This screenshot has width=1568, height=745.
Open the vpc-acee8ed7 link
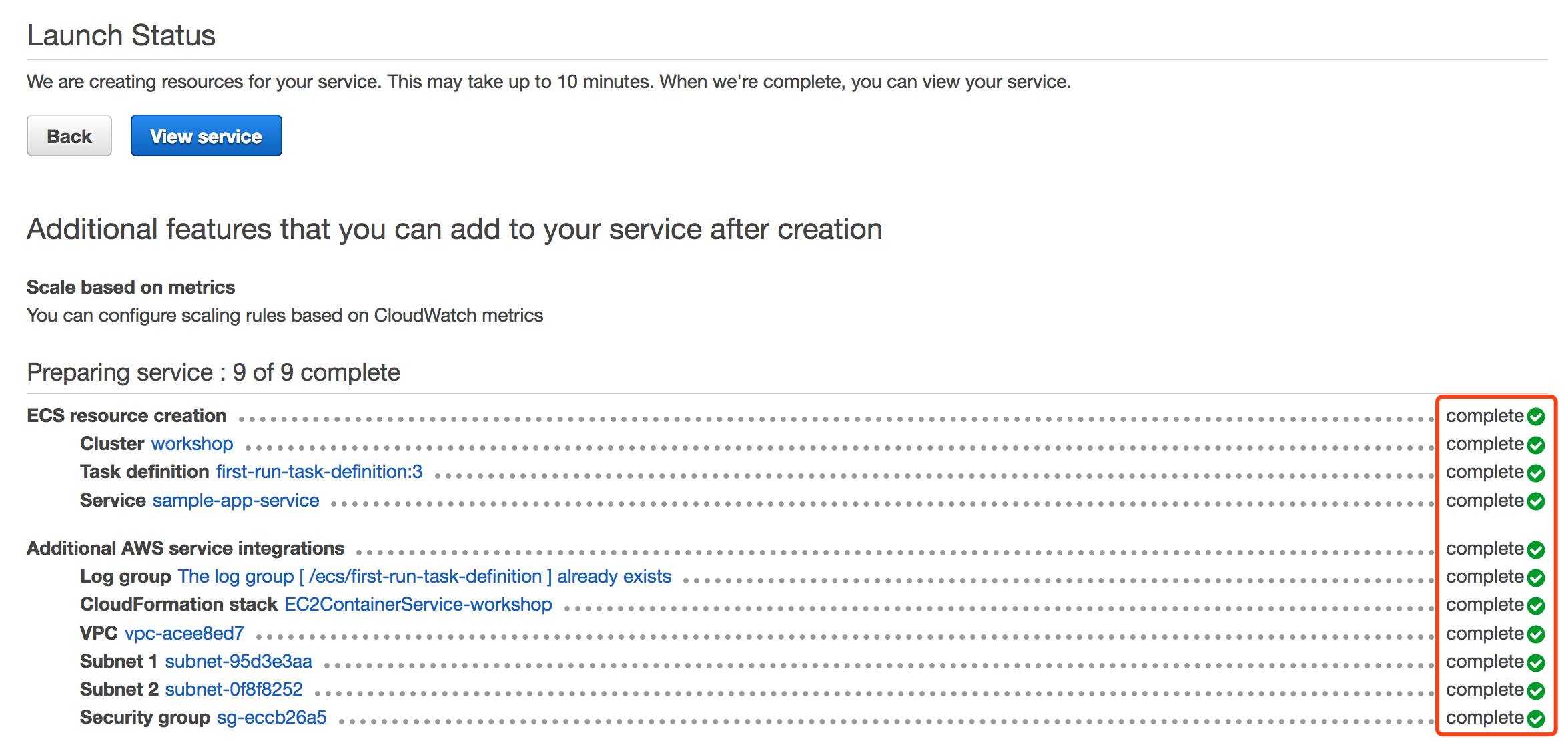click(184, 634)
